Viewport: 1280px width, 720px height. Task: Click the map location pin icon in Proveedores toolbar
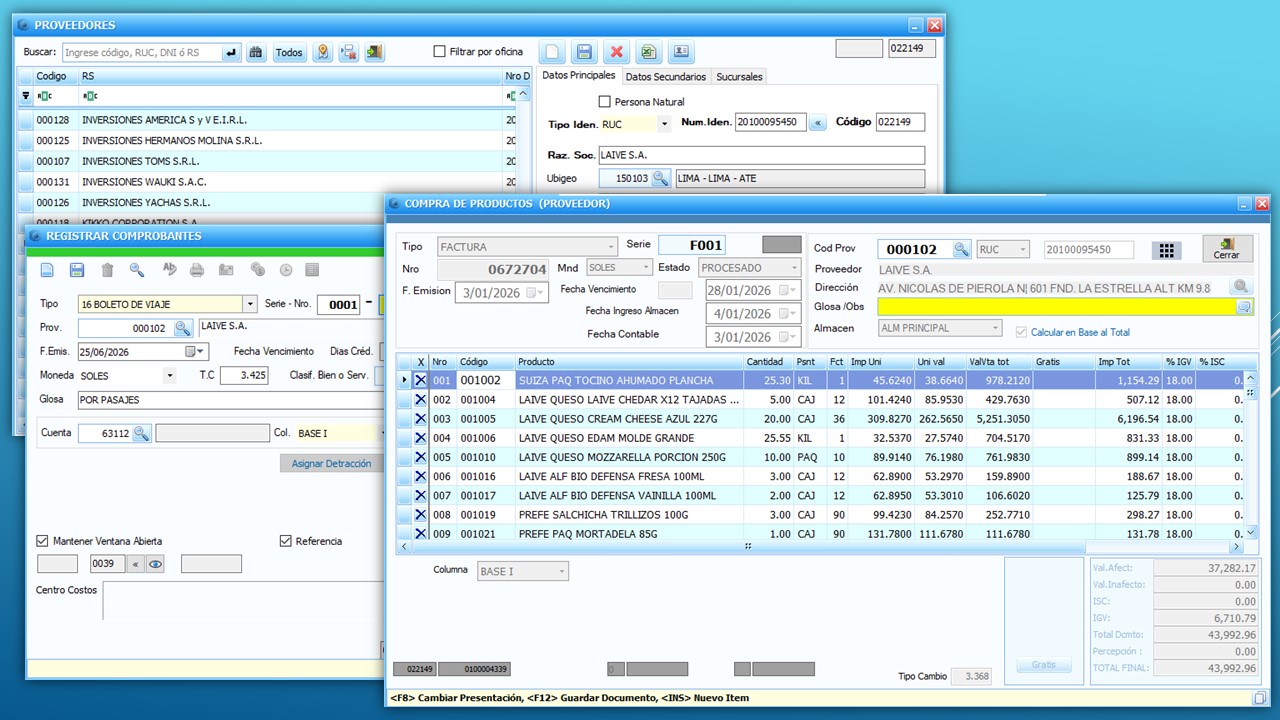322,52
